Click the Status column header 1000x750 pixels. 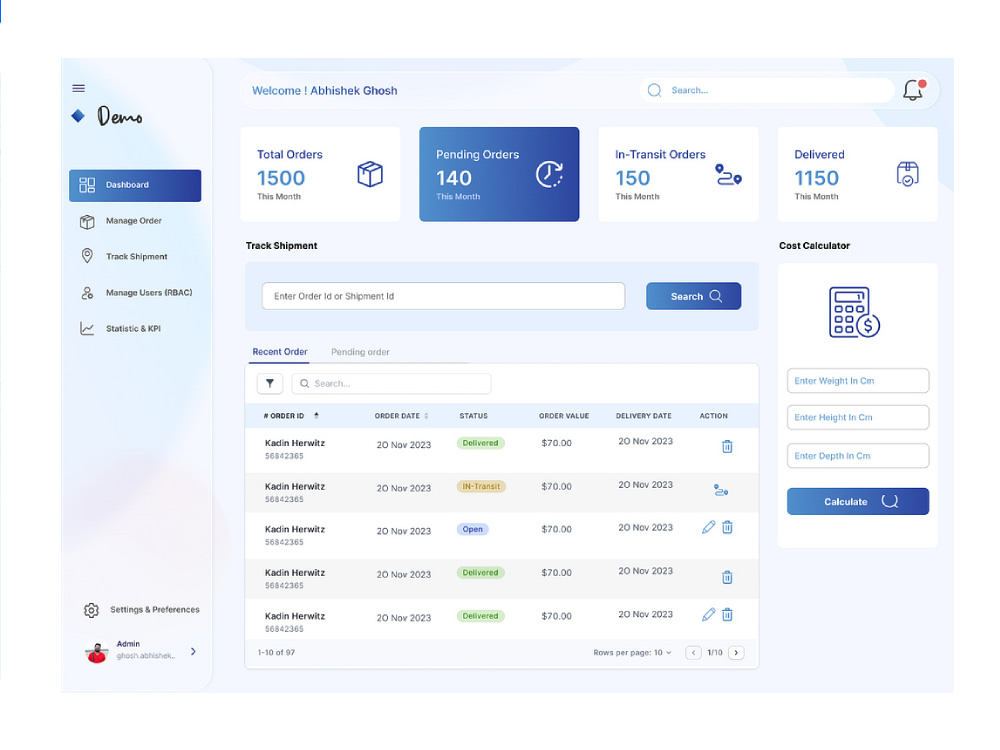pos(474,416)
